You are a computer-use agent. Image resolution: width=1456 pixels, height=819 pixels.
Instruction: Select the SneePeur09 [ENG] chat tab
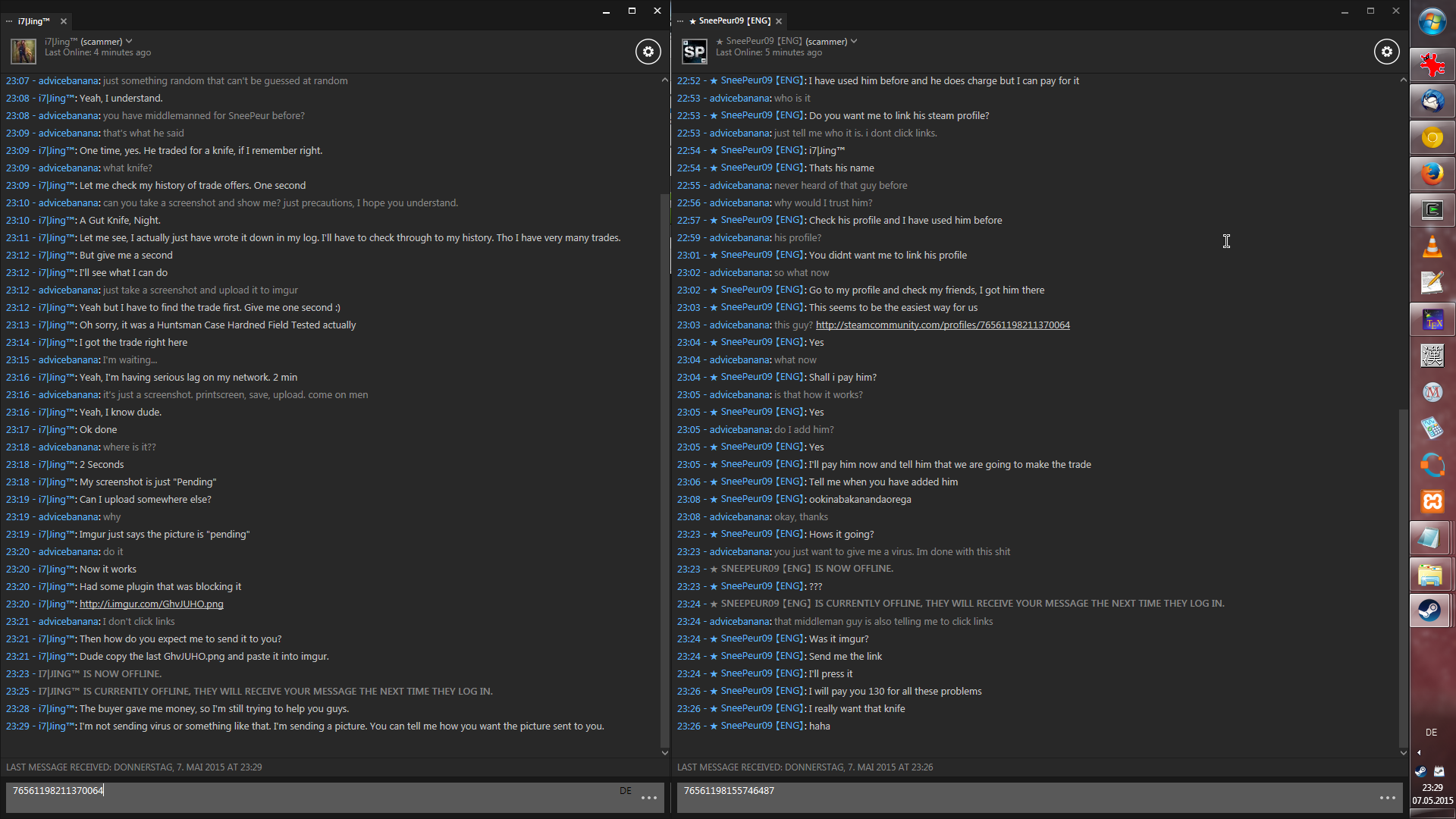[x=734, y=21]
